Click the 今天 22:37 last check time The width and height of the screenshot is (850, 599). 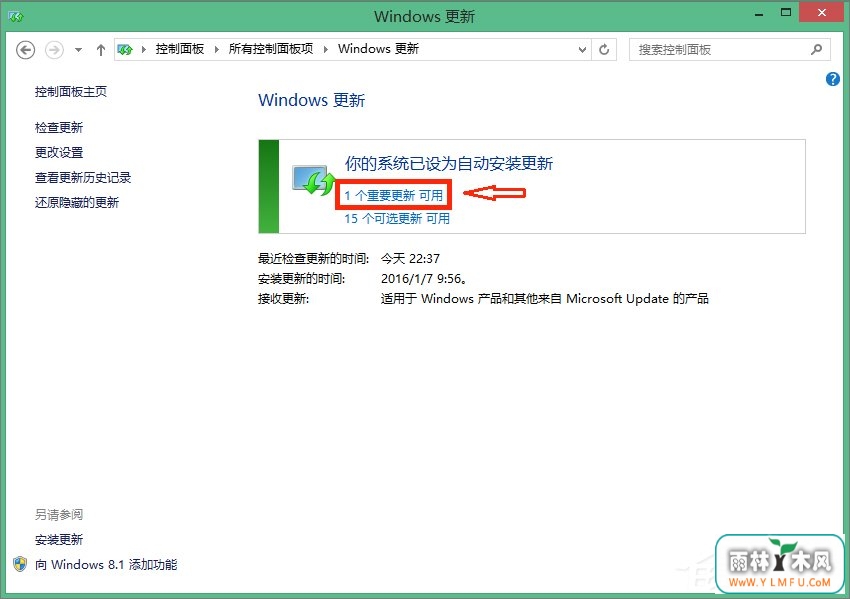point(410,259)
